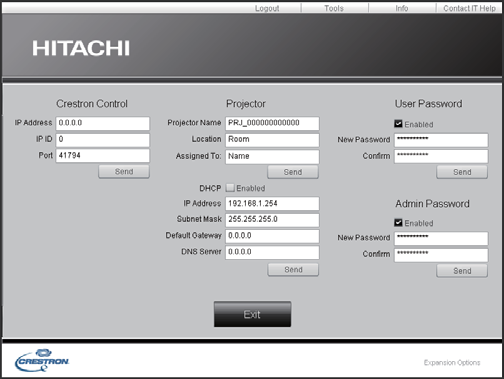Click the User Password heading
The width and height of the screenshot is (504, 379).
429,104
